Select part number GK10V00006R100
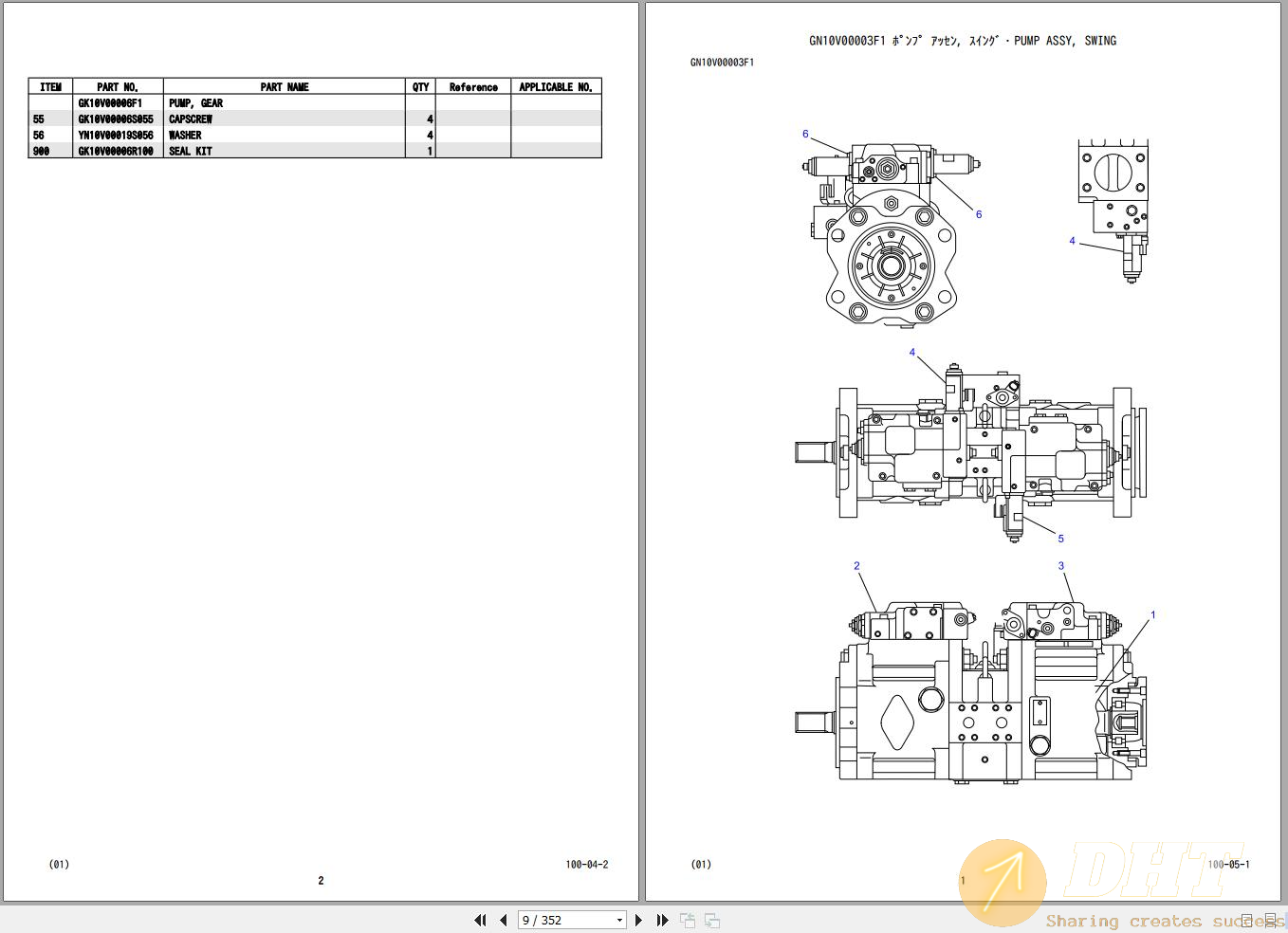 click(116, 151)
